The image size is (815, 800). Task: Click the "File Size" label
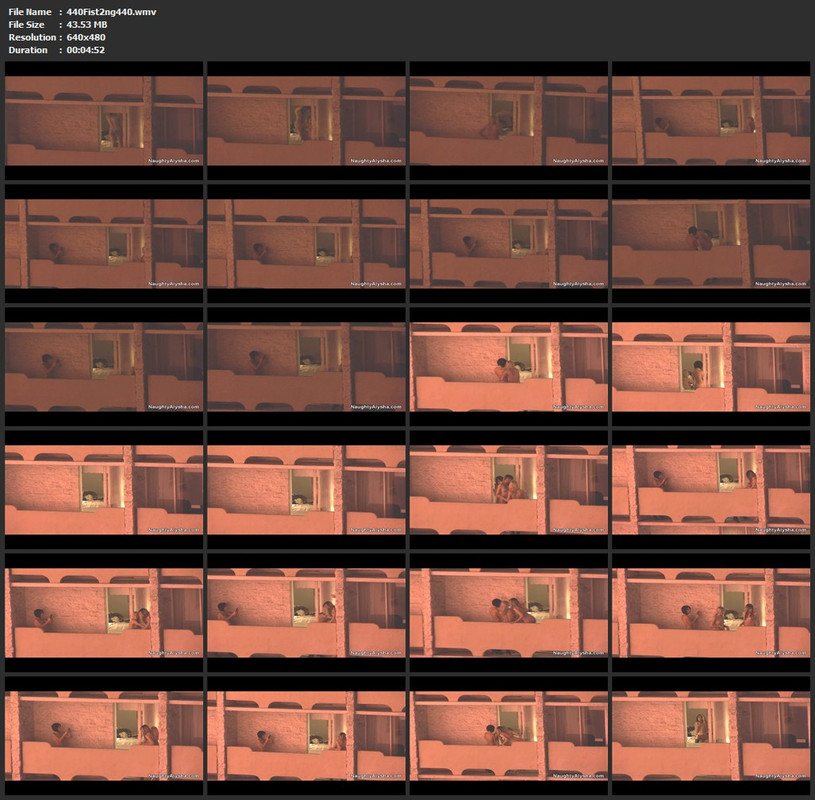tap(26, 24)
